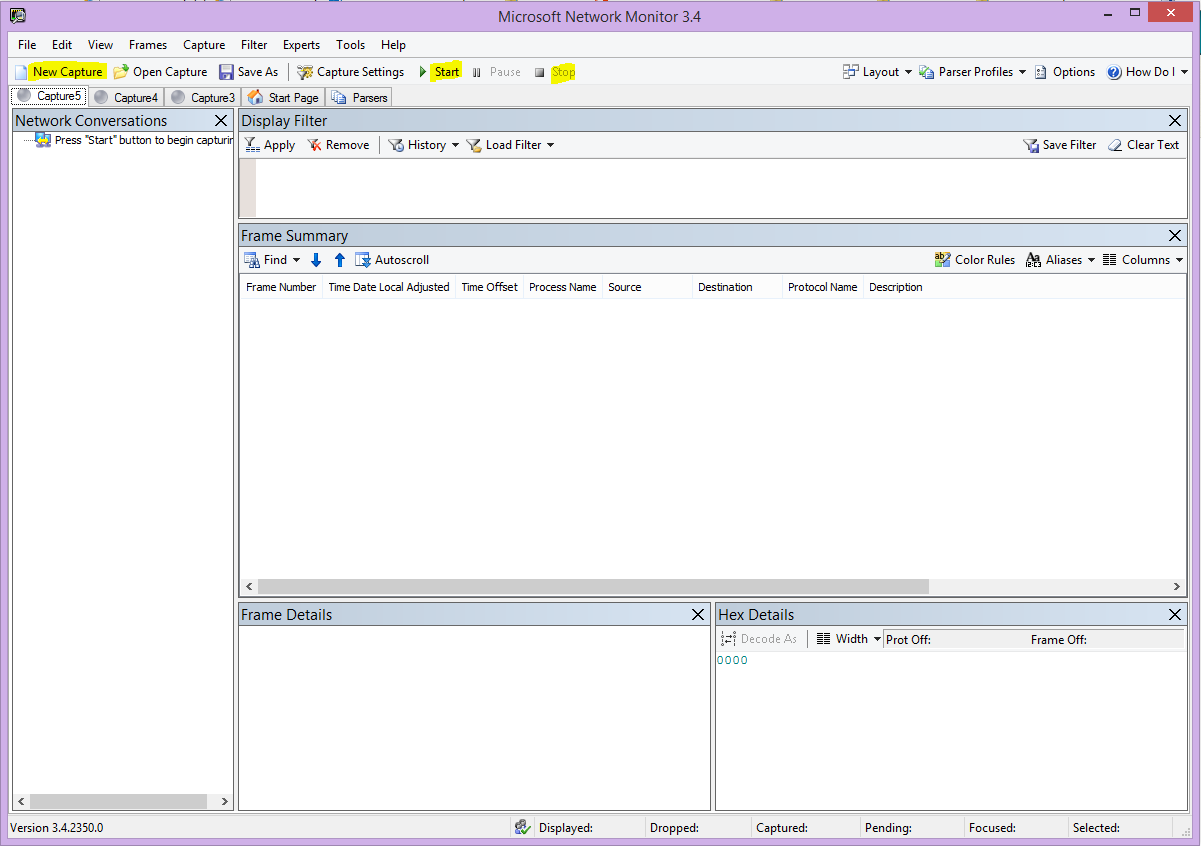Open the Tools menu
This screenshot has height=846, width=1201.
point(350,44)
